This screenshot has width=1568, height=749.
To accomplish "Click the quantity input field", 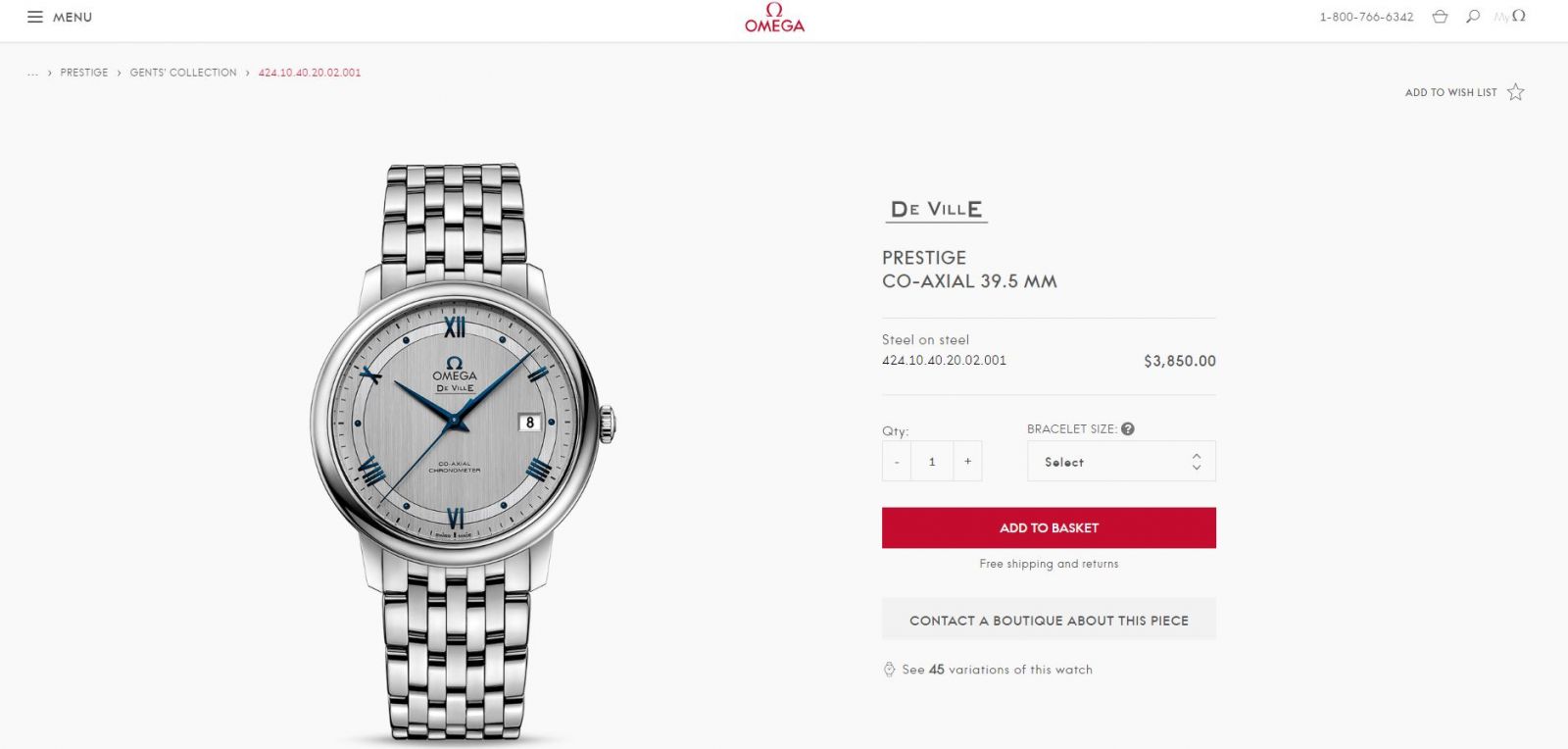I will [932, 462].
